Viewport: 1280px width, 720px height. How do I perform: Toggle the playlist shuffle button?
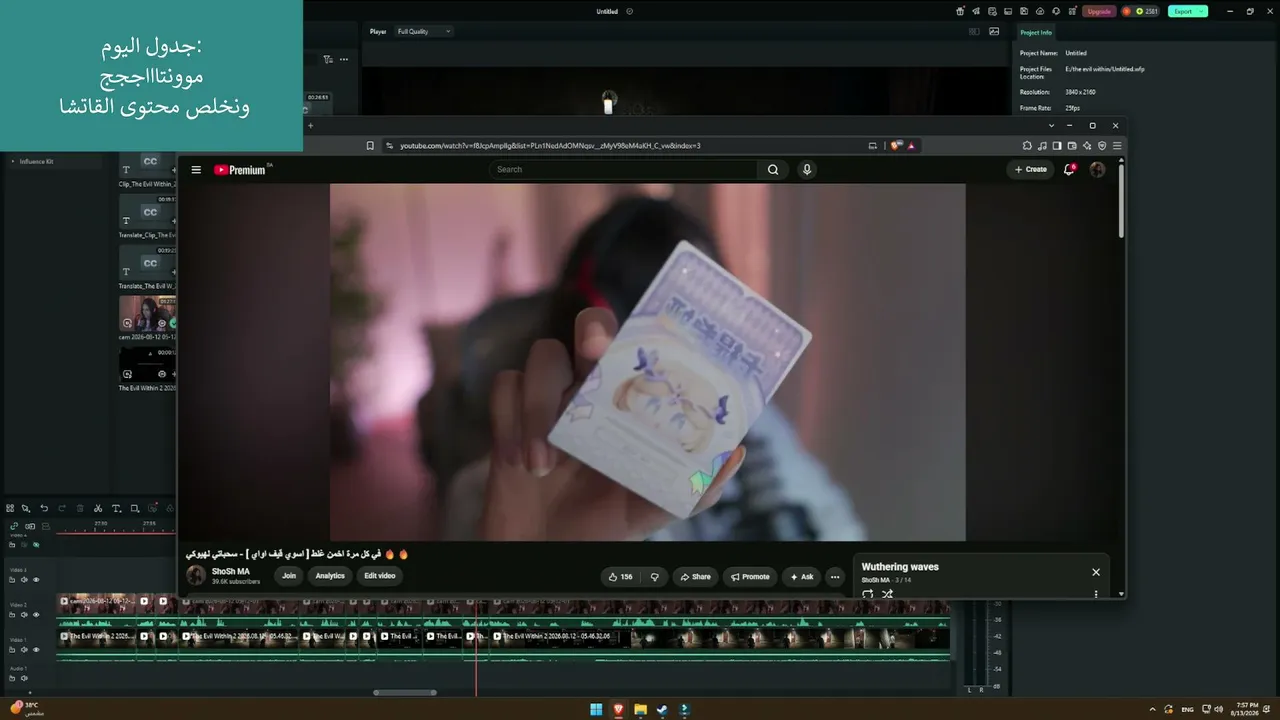tap(887, 594)
